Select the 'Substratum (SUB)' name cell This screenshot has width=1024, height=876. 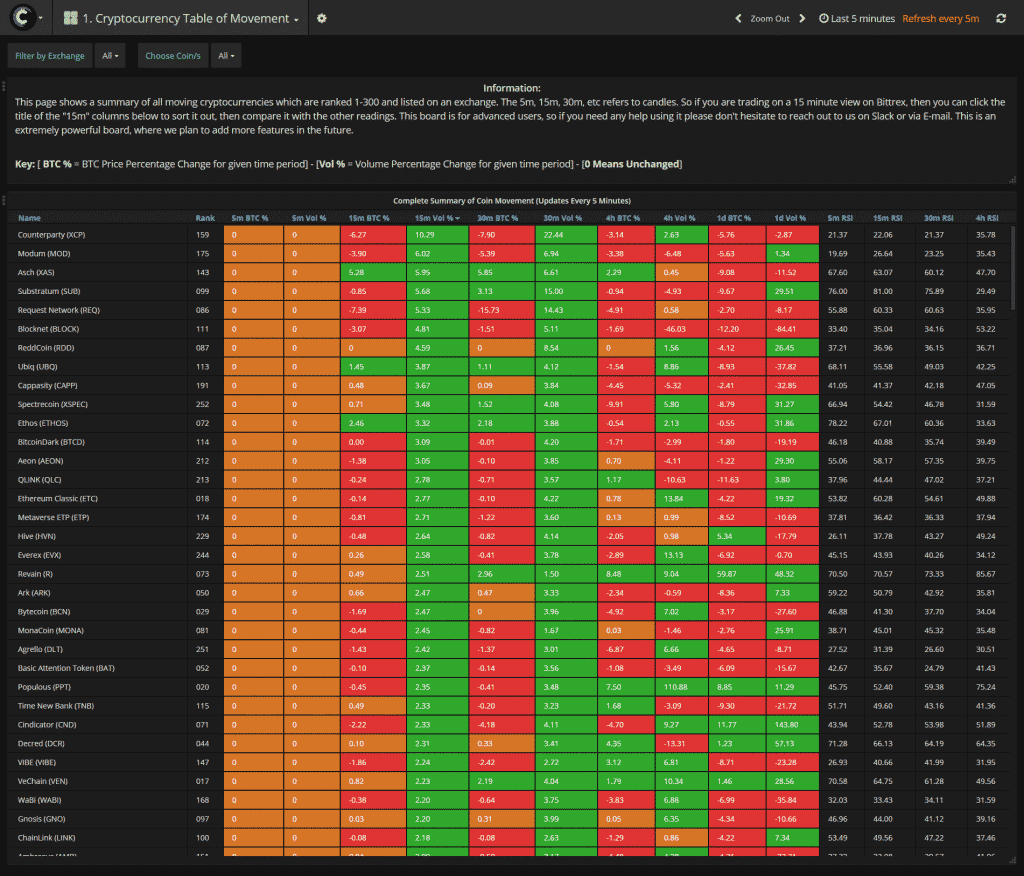pos(98,291)
